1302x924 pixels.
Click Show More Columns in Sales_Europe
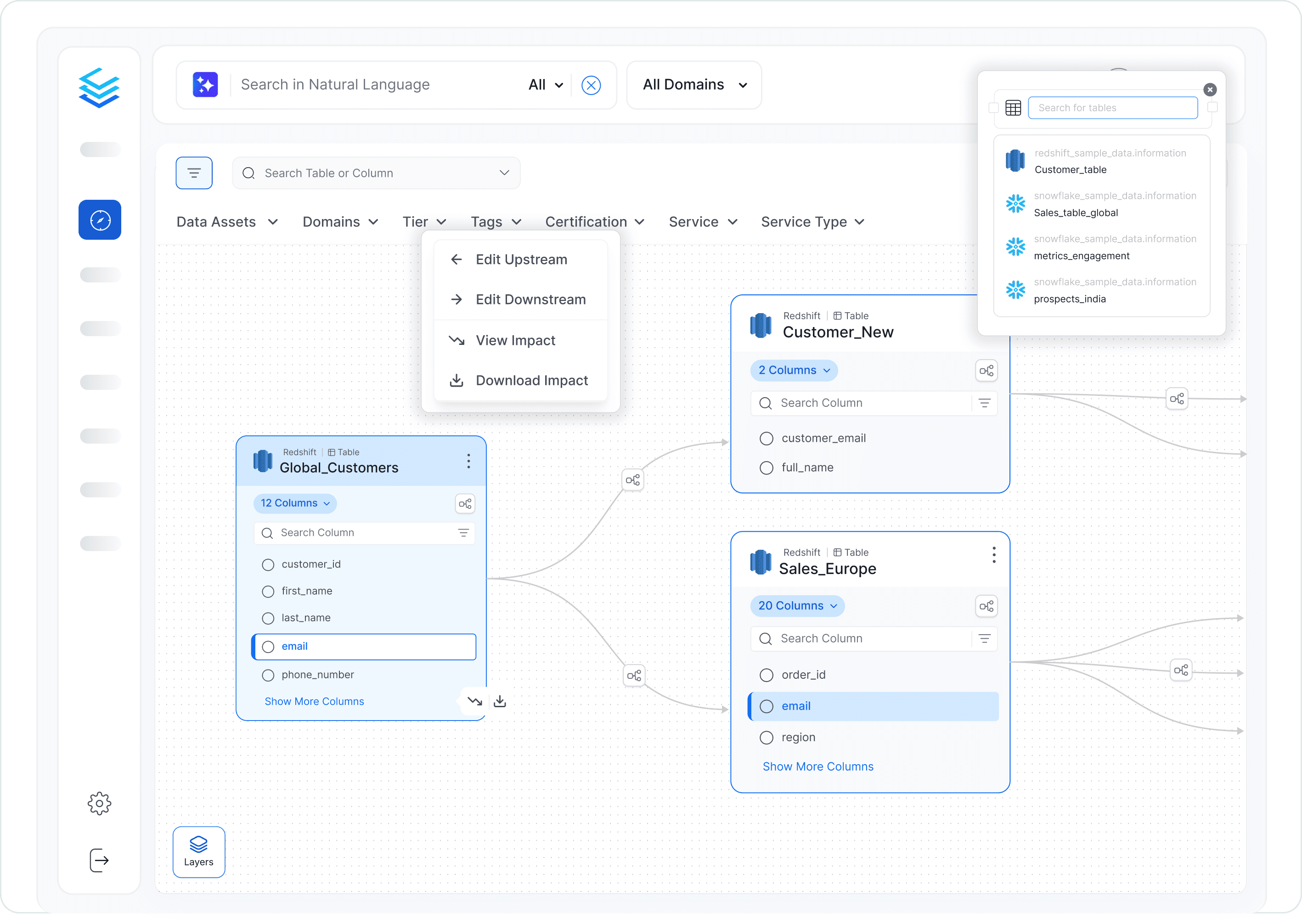tap(818, 766)
